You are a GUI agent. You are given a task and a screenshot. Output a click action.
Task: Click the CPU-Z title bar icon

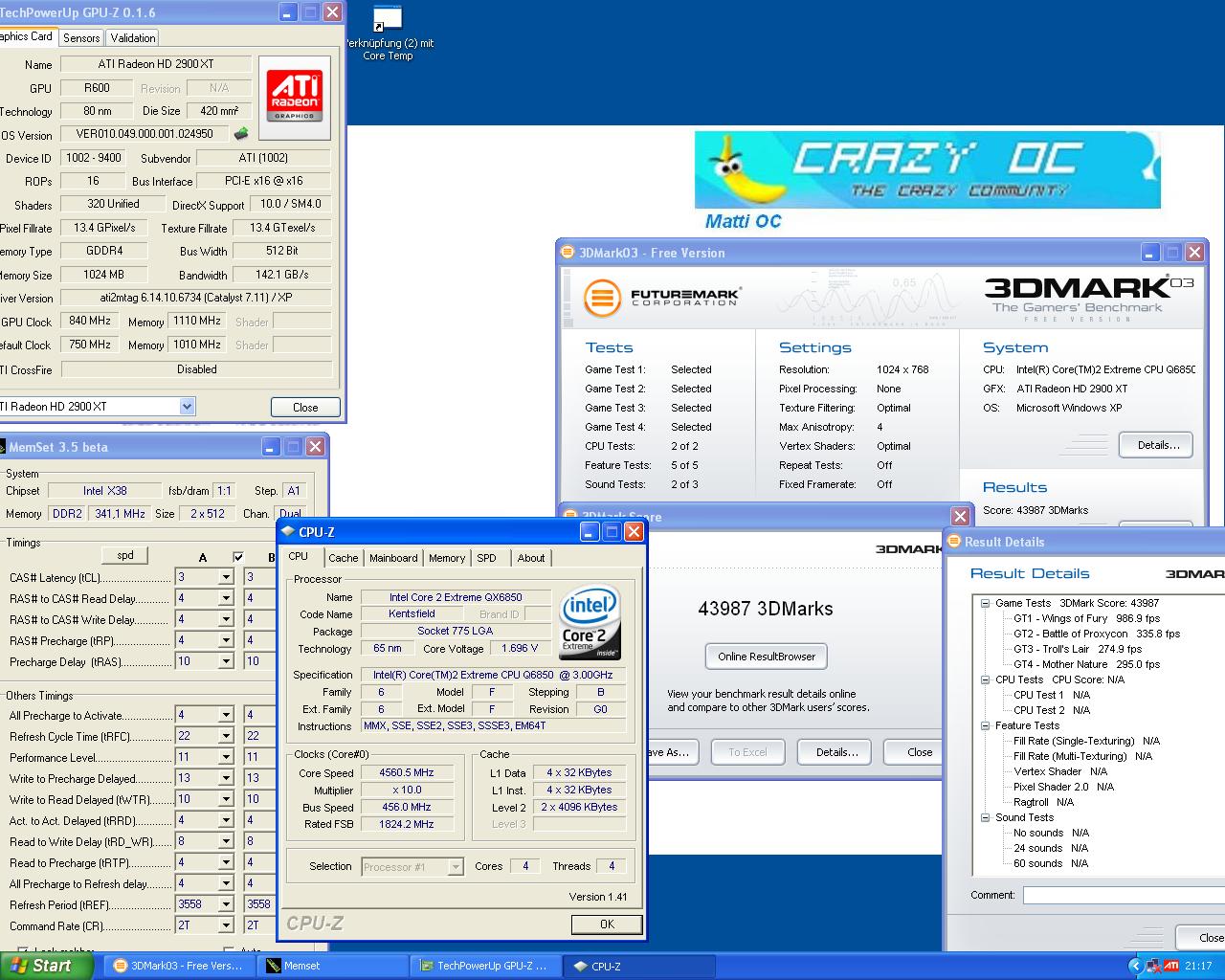coord(288,532)
